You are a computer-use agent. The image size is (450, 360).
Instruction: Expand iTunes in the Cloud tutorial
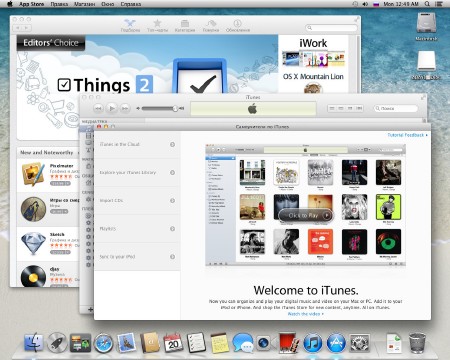point(137,144)
